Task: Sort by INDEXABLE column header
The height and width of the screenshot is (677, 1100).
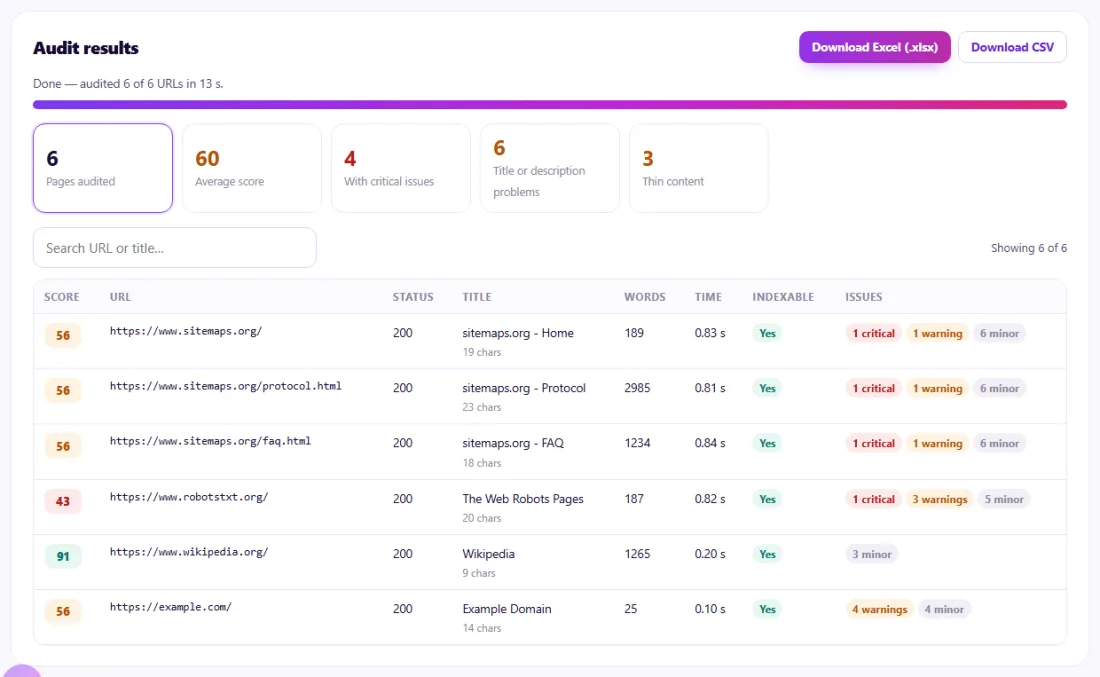Action: coord(783,297)
